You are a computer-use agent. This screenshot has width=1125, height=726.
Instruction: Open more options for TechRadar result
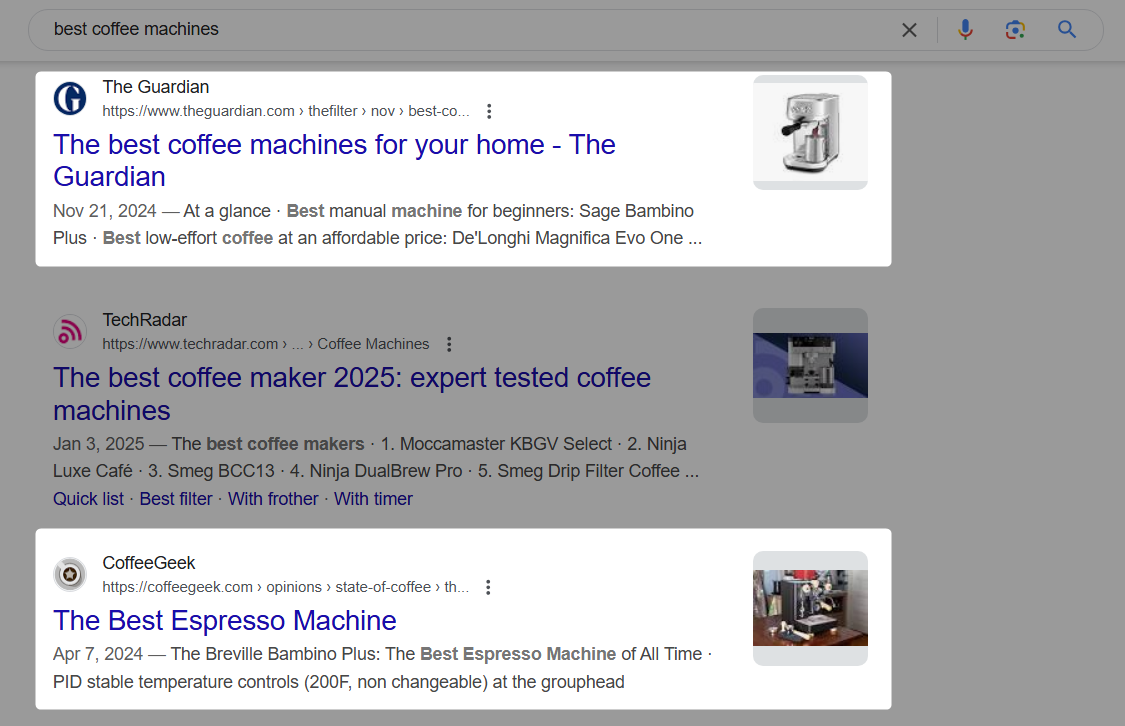449,344
